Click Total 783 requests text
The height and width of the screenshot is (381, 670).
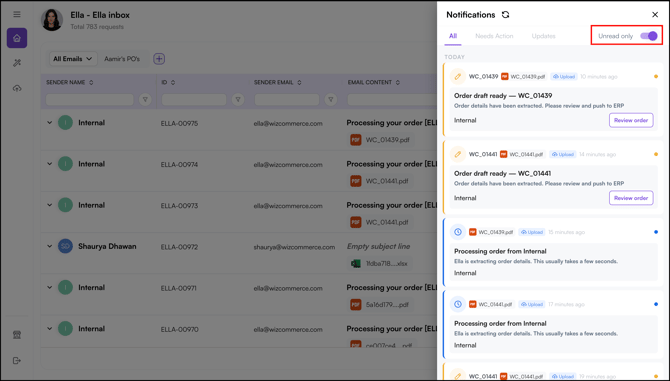(97, 27)
